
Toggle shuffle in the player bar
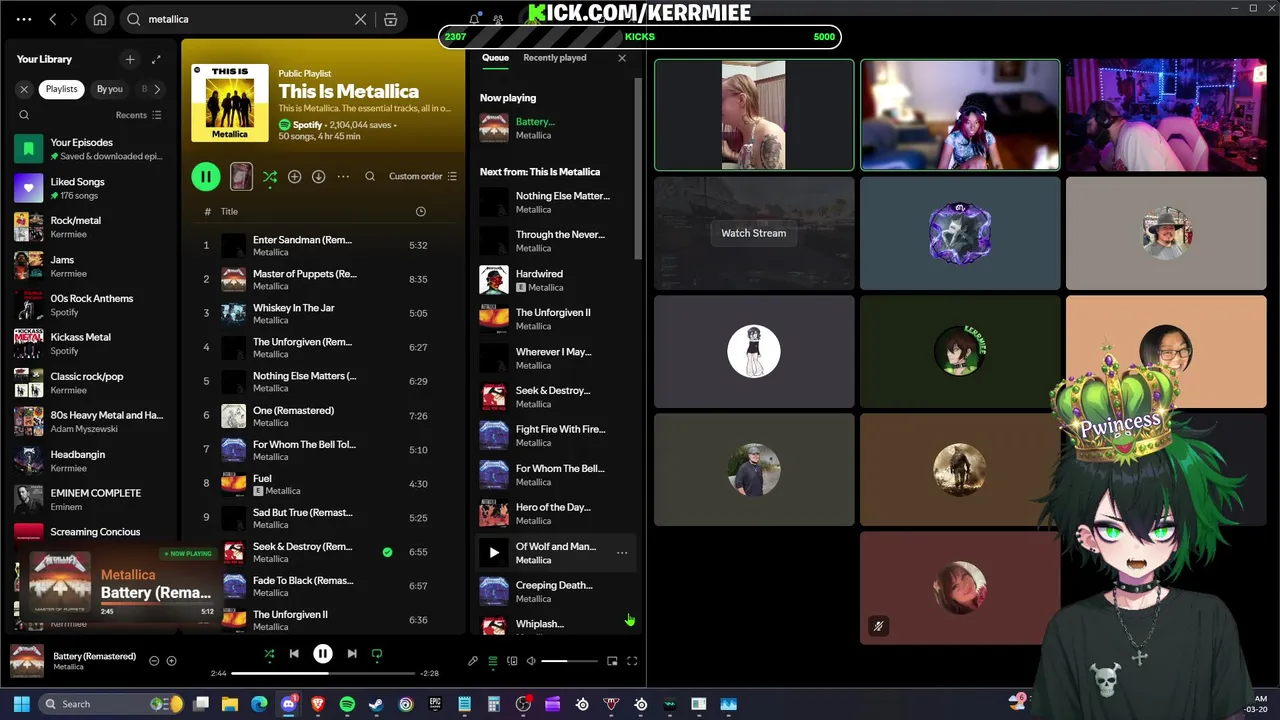click(x=269, y=654)
